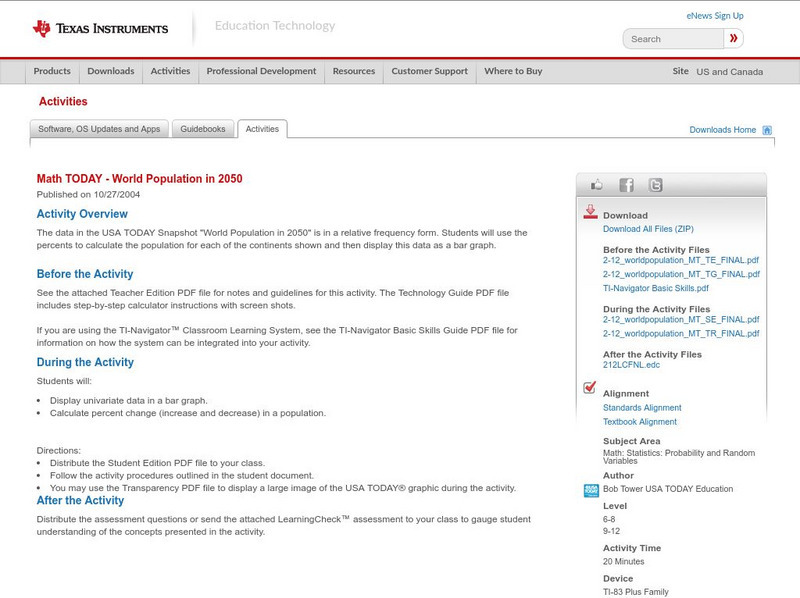
Task: Click the 9-12 level value
Action: pyautogui.click(x=611, y=531)
